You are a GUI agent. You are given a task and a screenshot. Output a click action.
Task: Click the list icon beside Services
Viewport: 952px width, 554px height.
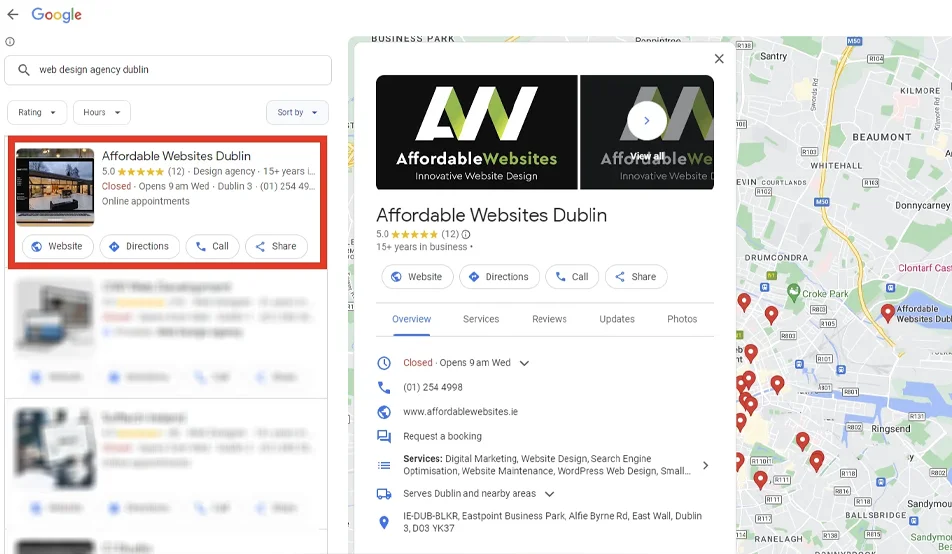[384, 465]
